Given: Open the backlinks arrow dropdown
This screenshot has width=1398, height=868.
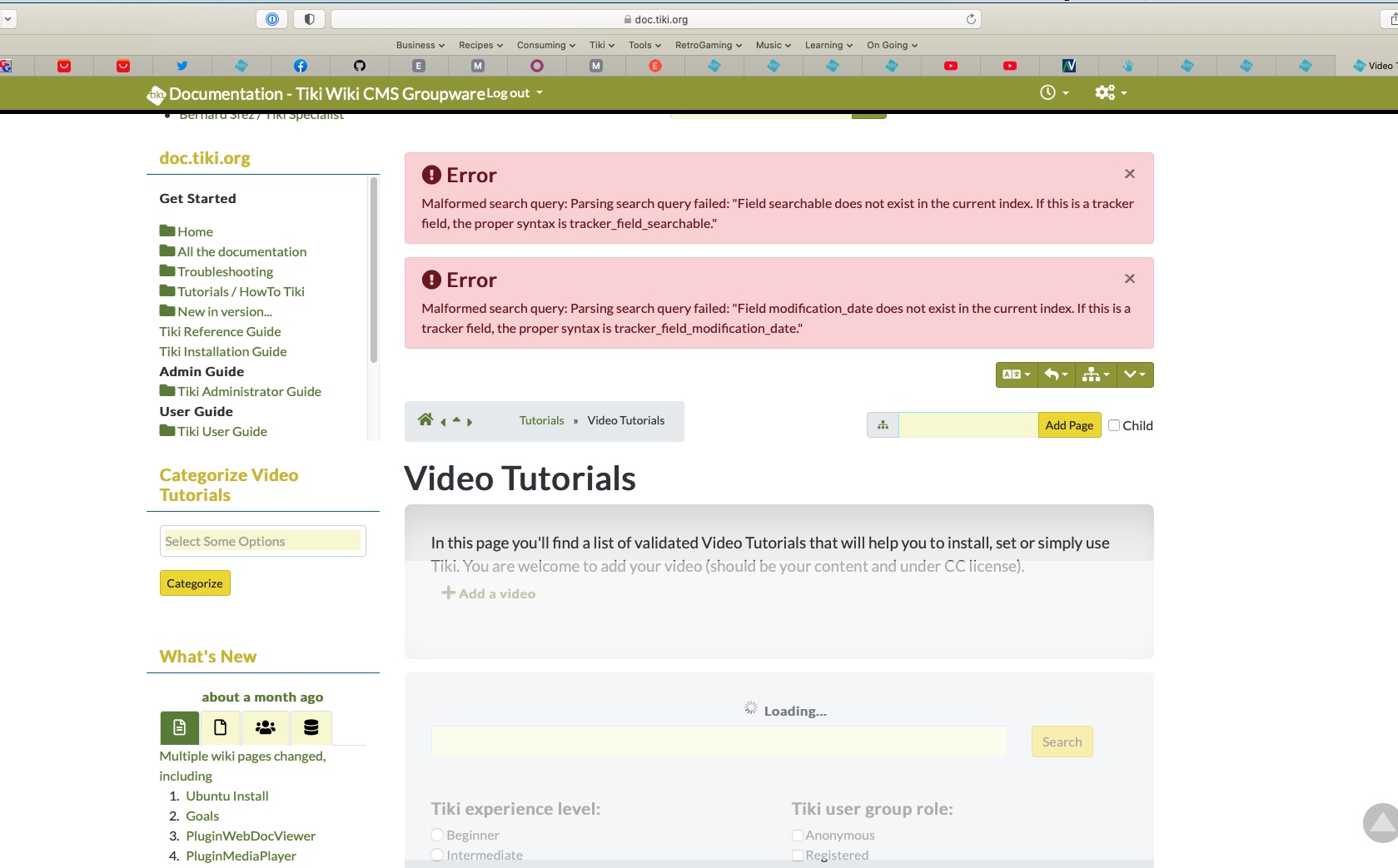Looking at the screenshot, I should [x=1056, y=374].
